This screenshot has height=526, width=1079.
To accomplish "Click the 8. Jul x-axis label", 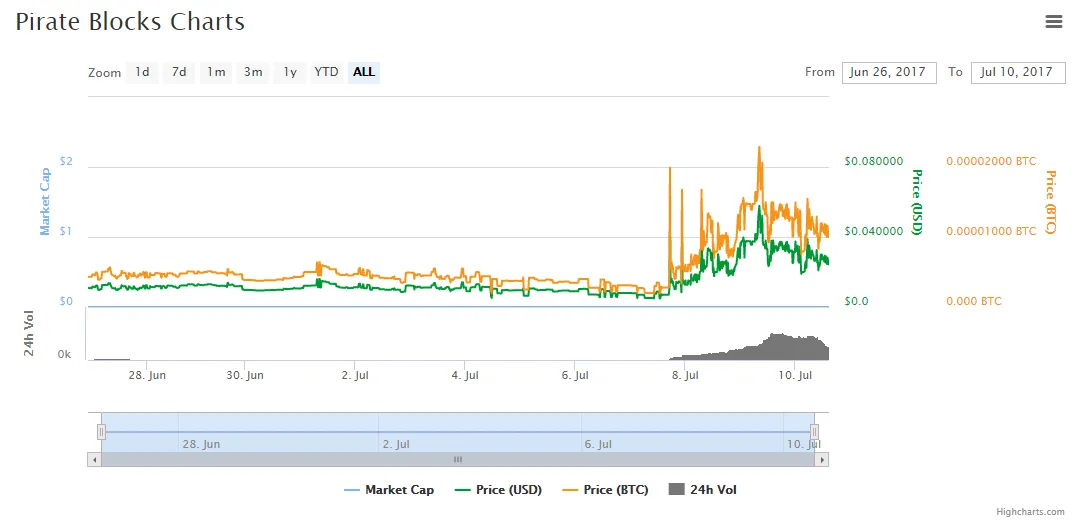I will [x=685, y=376].
